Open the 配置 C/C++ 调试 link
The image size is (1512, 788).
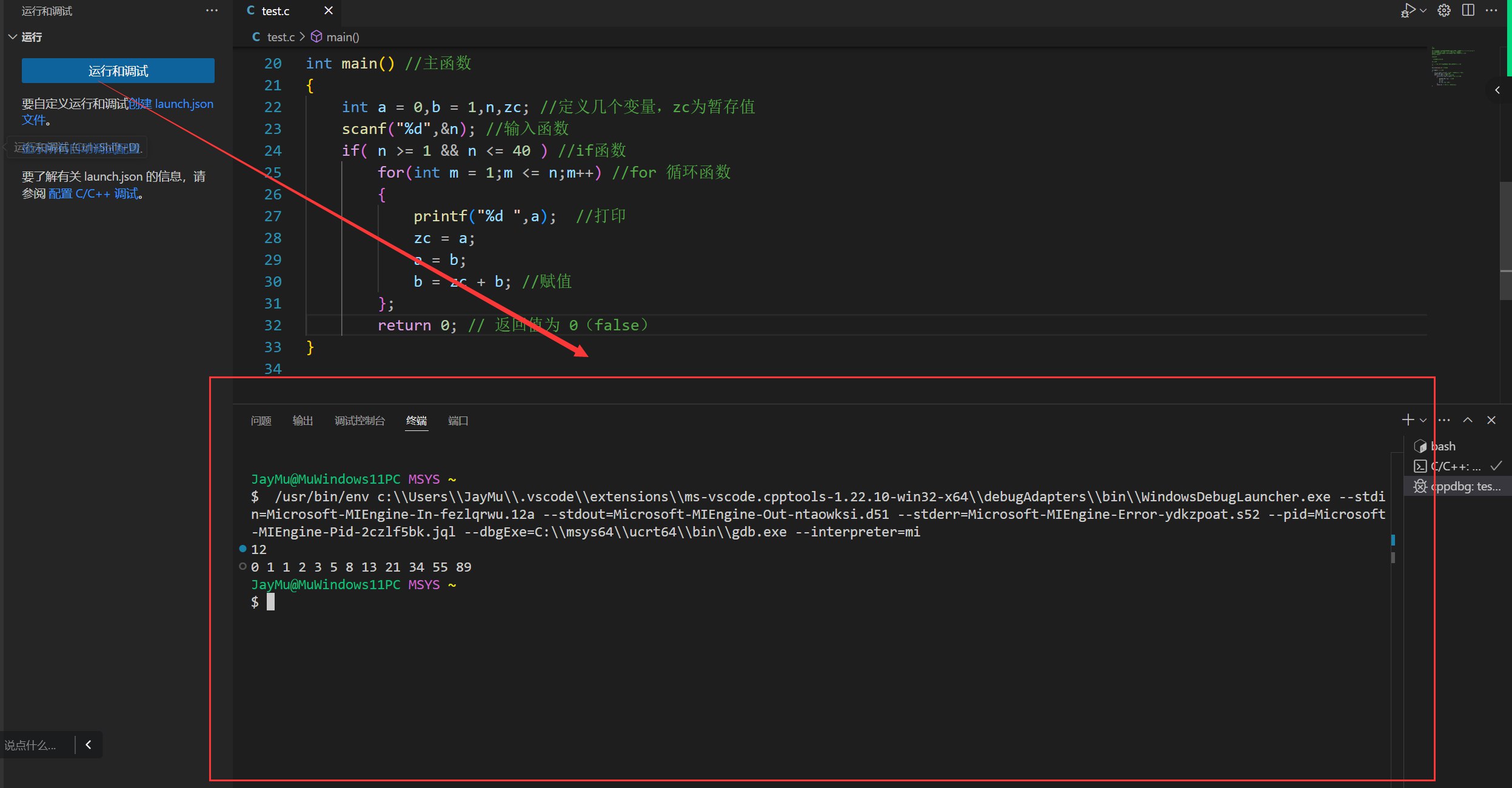point(93,194)
